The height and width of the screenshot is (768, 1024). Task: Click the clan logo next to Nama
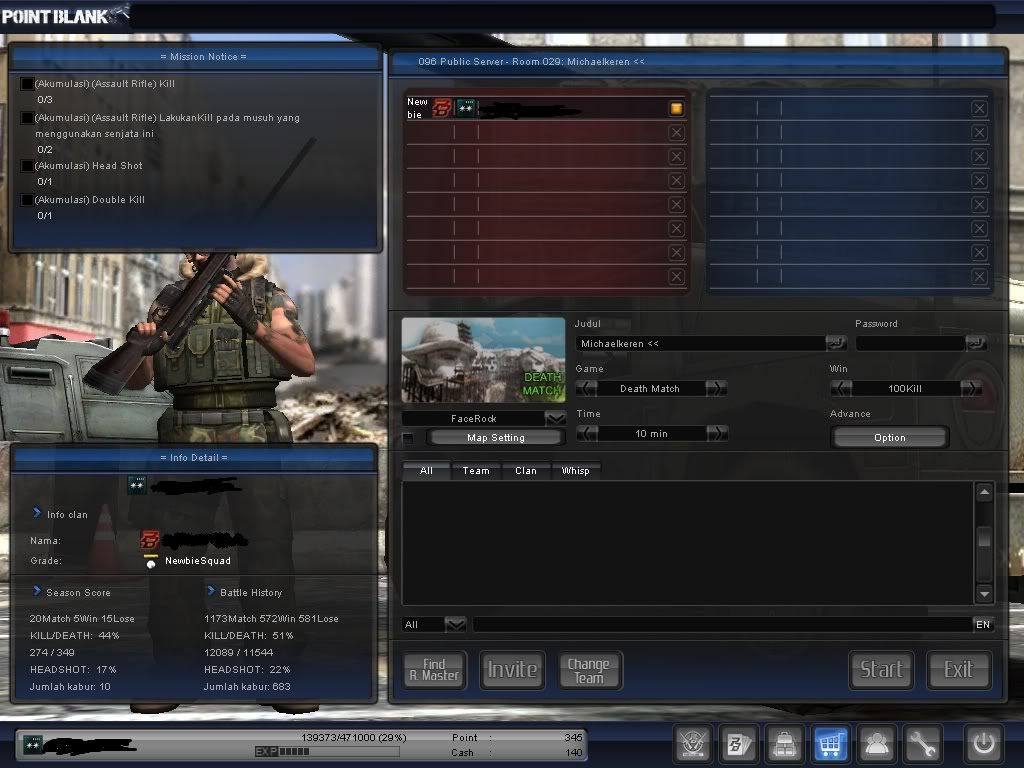150,540
